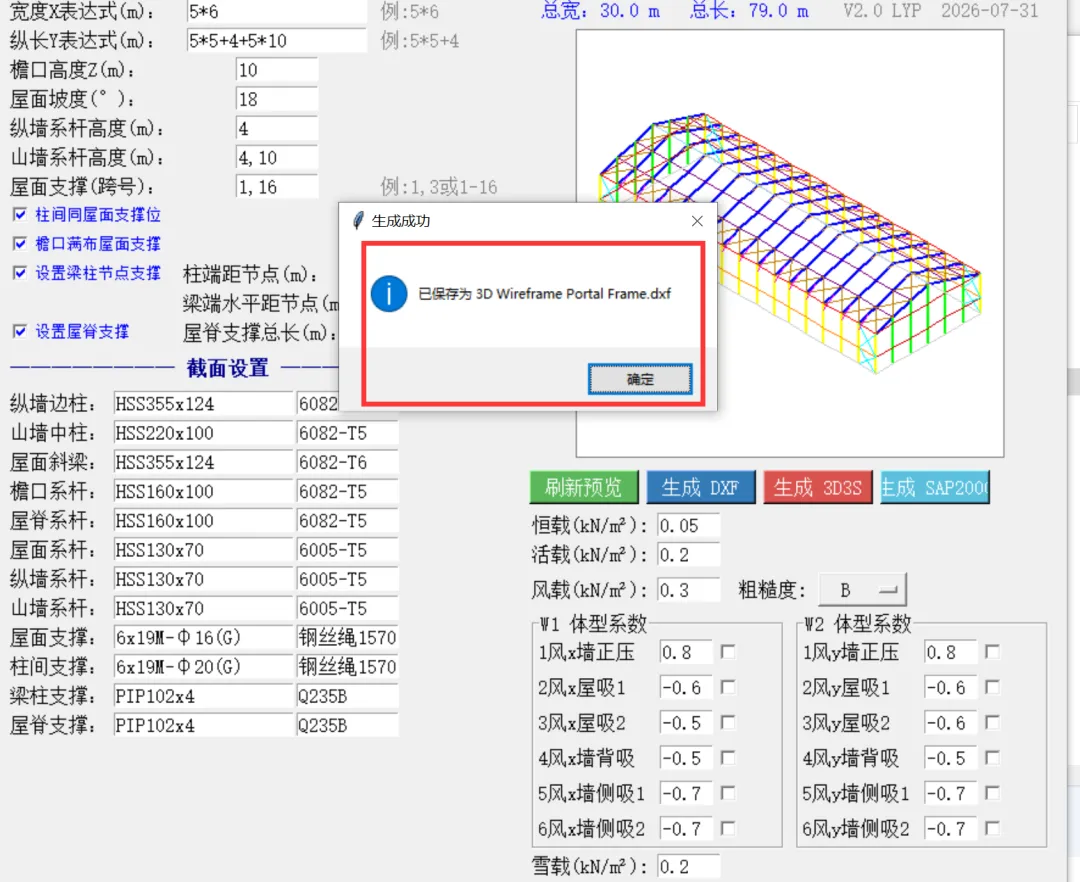Click the red 生成 3D3S button
The image size is (1080, 882).
pyautogui.click(x=818, y=487)
